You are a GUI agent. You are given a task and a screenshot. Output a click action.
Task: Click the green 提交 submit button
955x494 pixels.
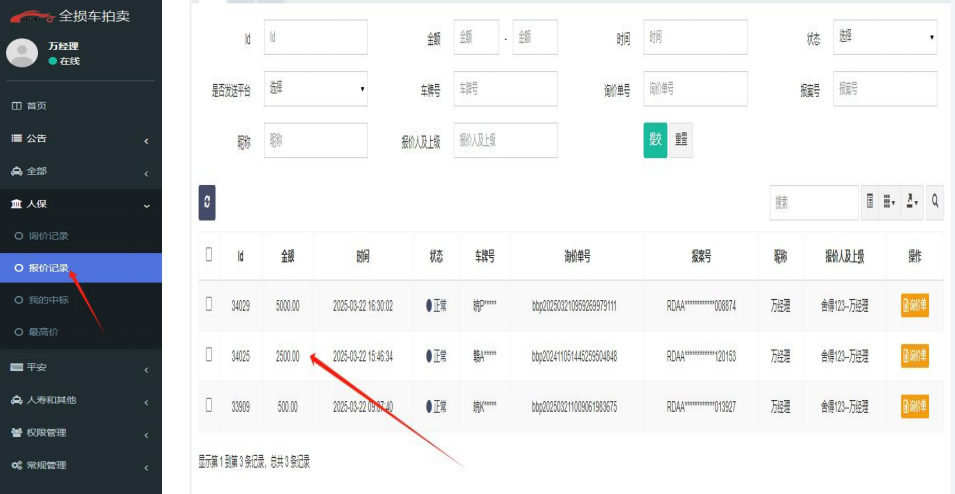pyautogui.click(x=655, y=140)
